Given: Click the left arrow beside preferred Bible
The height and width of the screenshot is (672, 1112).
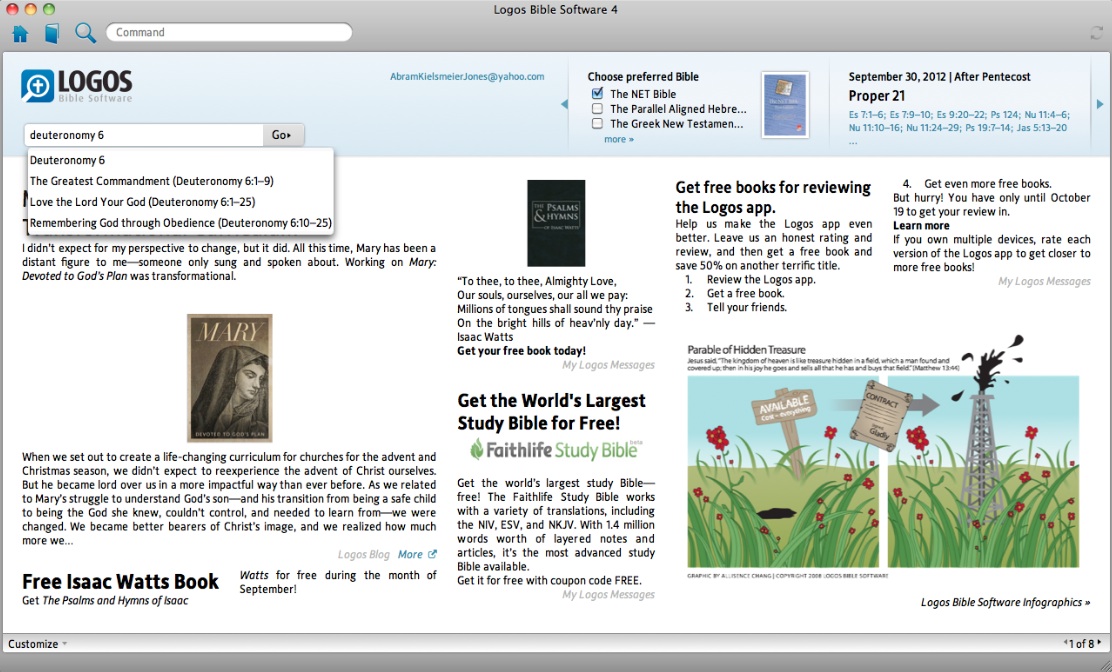Looking at the screenshot, I should click(x=564, y=104).
